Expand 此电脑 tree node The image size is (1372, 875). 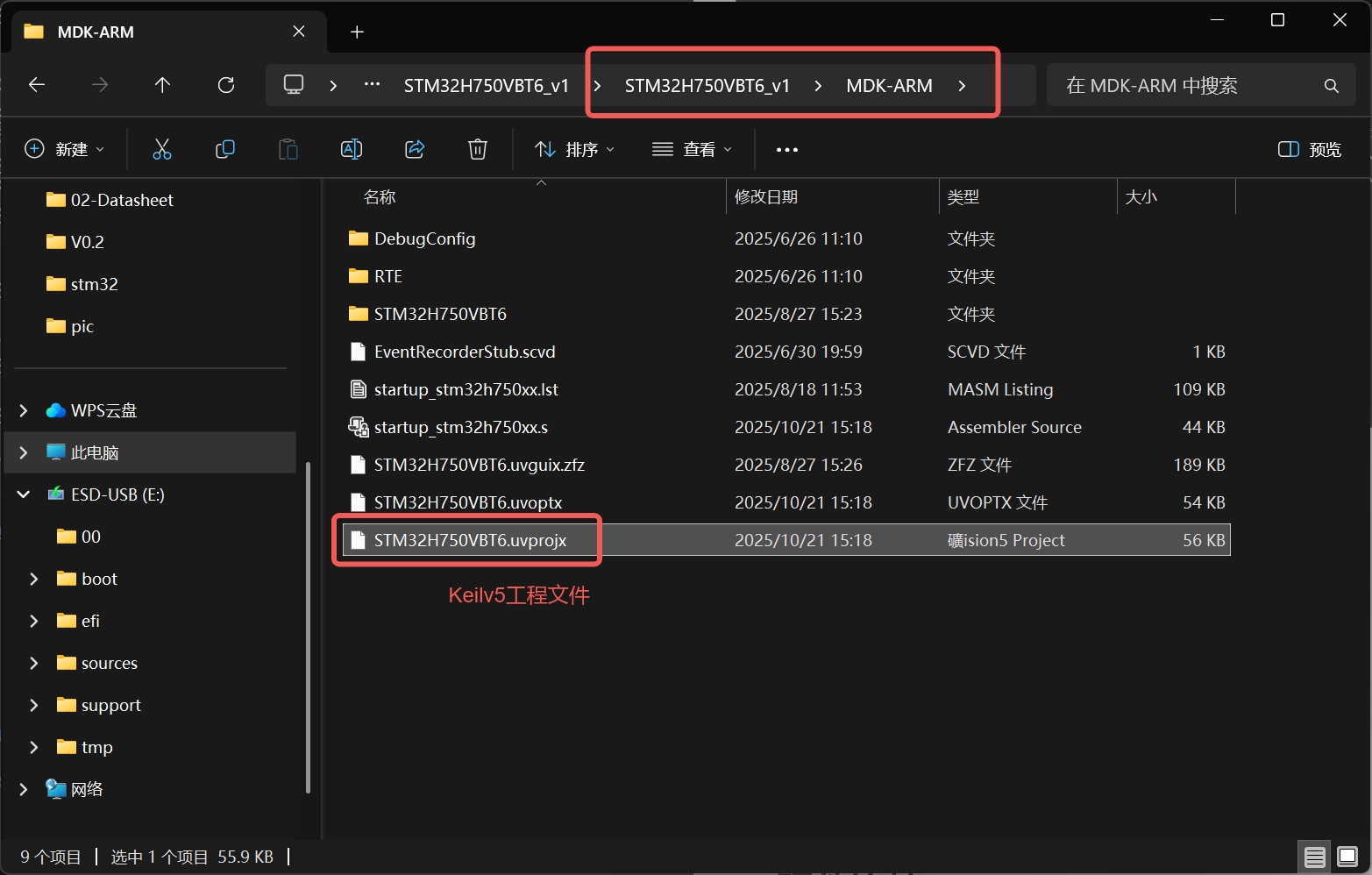click(x=24, y=452)
